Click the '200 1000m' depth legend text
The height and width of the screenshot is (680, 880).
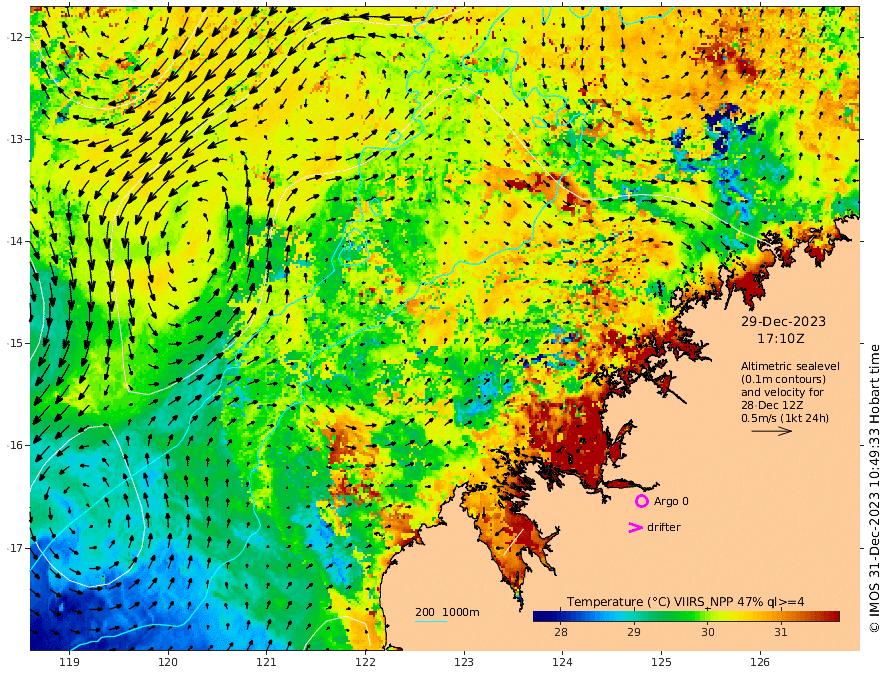click(447, 612)
